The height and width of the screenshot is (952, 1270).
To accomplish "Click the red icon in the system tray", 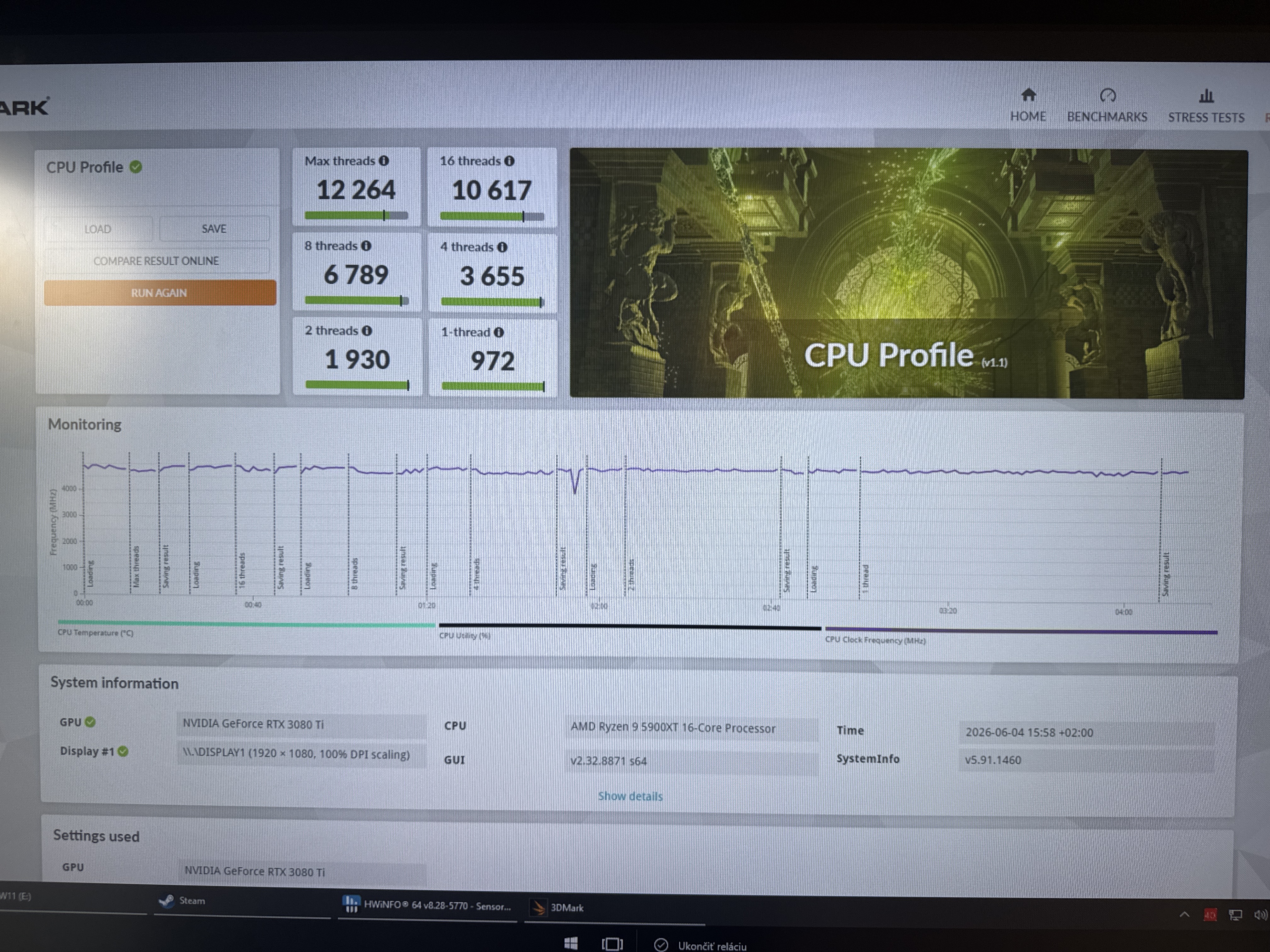I will pyautogui.click(x=1210, y=915).
